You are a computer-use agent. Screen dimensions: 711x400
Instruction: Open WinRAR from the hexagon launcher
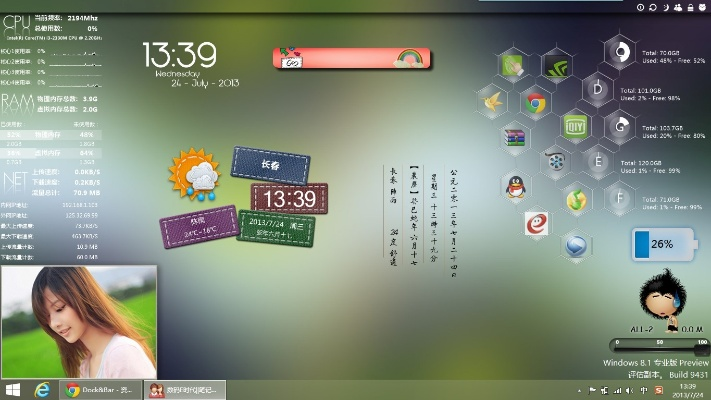(x=515, y=137)
